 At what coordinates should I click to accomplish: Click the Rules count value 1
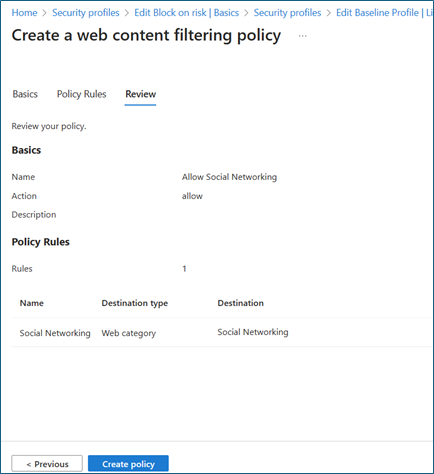pos(184,269)
